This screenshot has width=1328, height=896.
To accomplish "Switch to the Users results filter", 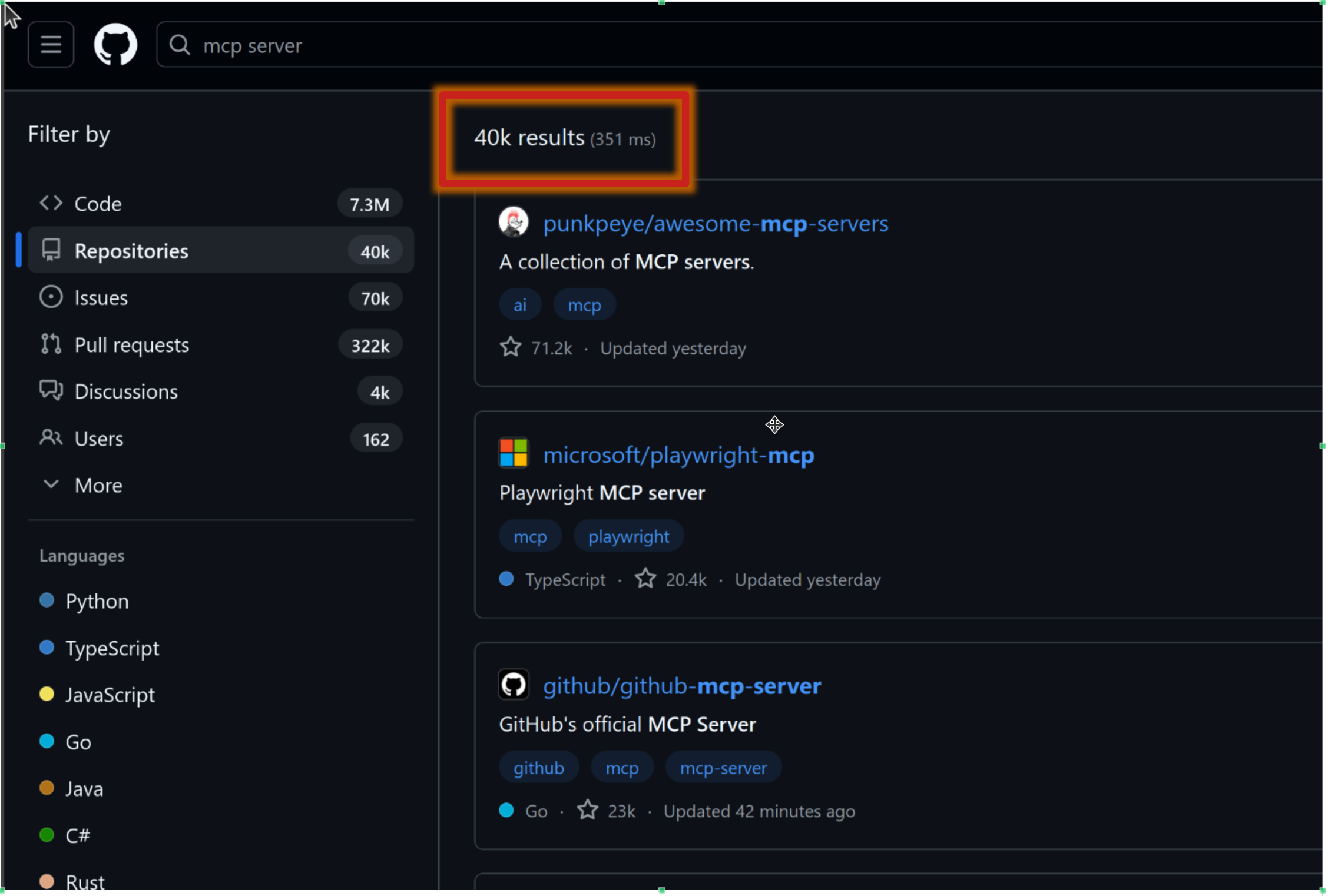I will tap(98, 438).
